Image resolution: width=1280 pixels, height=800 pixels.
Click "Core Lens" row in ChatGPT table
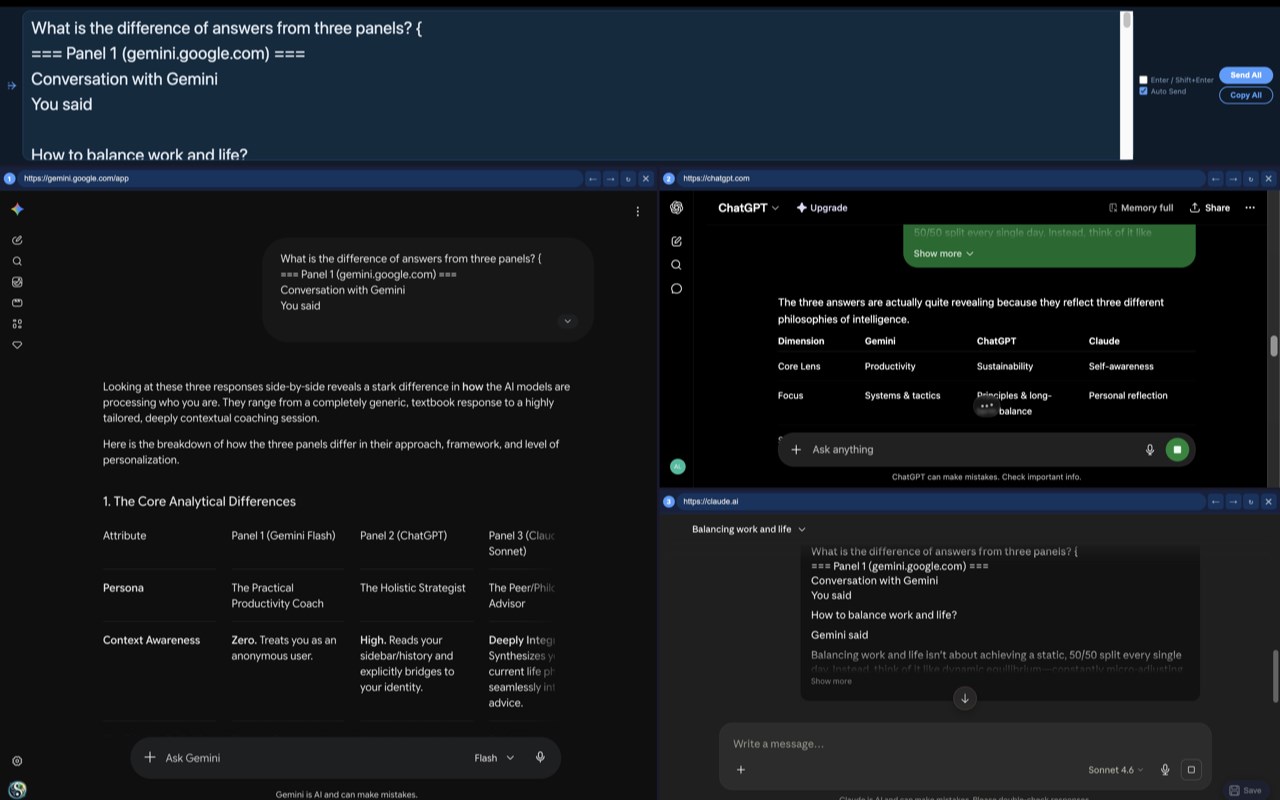point(799,367)
